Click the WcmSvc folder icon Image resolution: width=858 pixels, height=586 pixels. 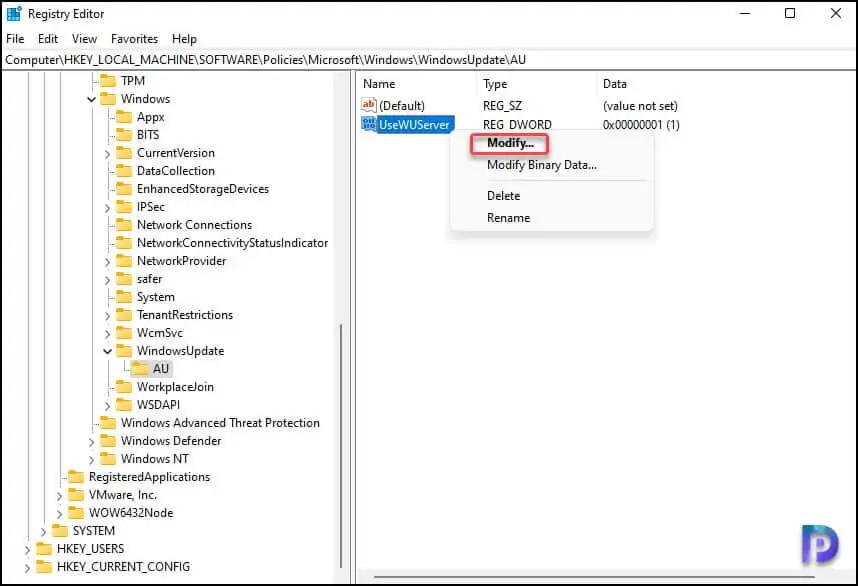[124, 333]
